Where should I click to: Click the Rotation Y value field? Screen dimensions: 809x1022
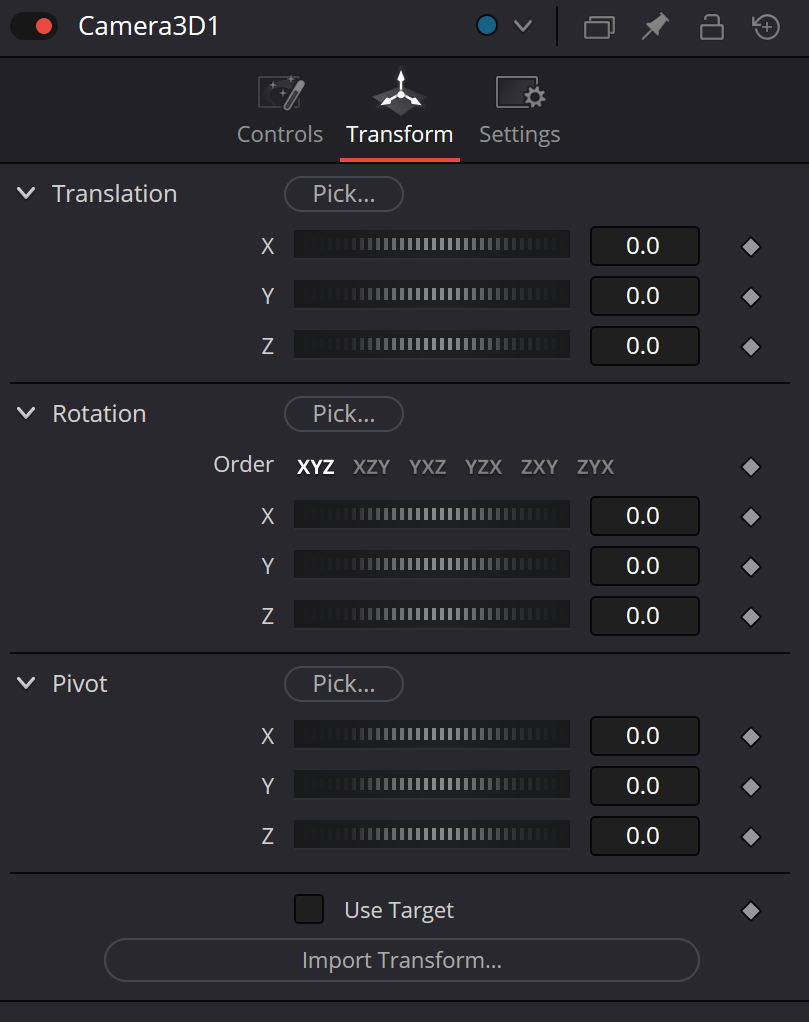click(x=645, y=566)
